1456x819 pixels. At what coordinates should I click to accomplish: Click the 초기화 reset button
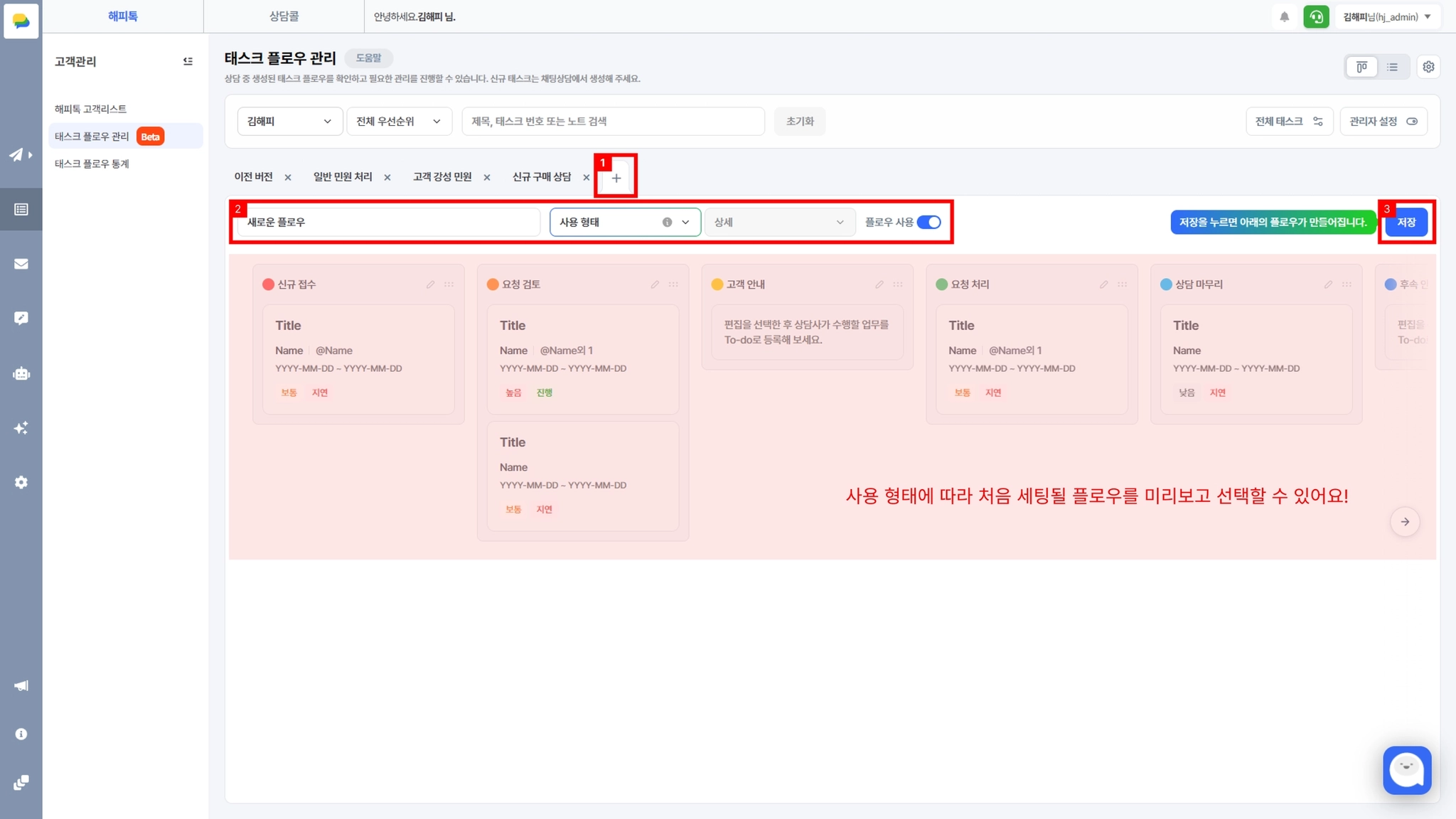[799, 122]
